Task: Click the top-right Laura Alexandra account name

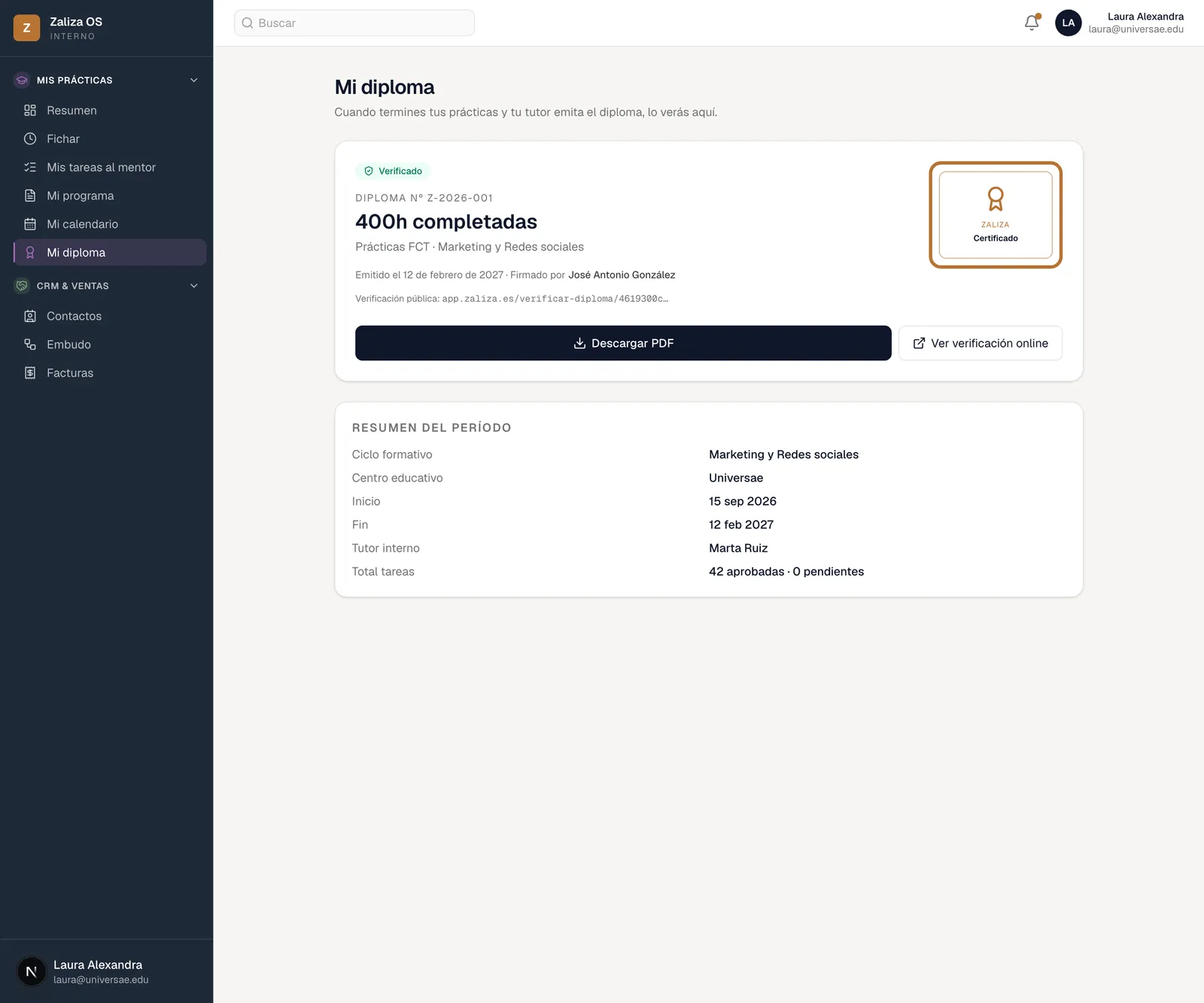Action: pos(1145,17)
